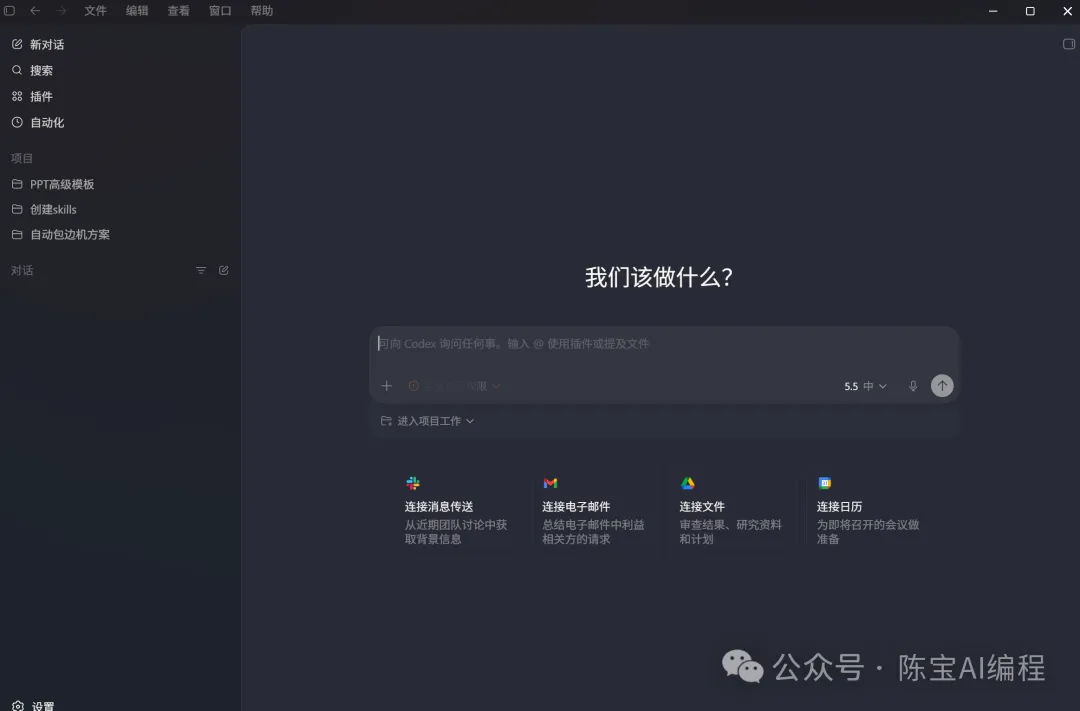The image size is (1080, 711).
Task: Click the folder icon beside 自动包边机方案
Action: tap(17, 234)
